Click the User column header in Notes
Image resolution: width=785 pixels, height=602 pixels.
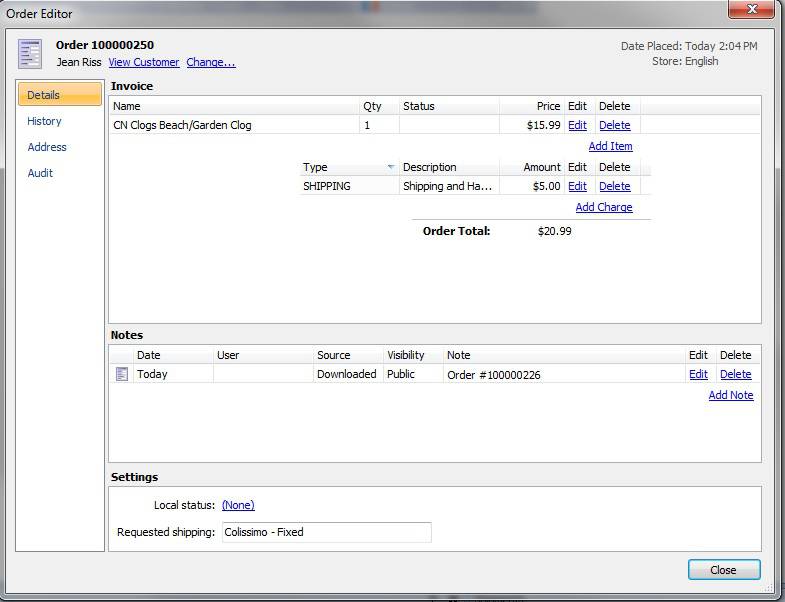coord(263,355)
